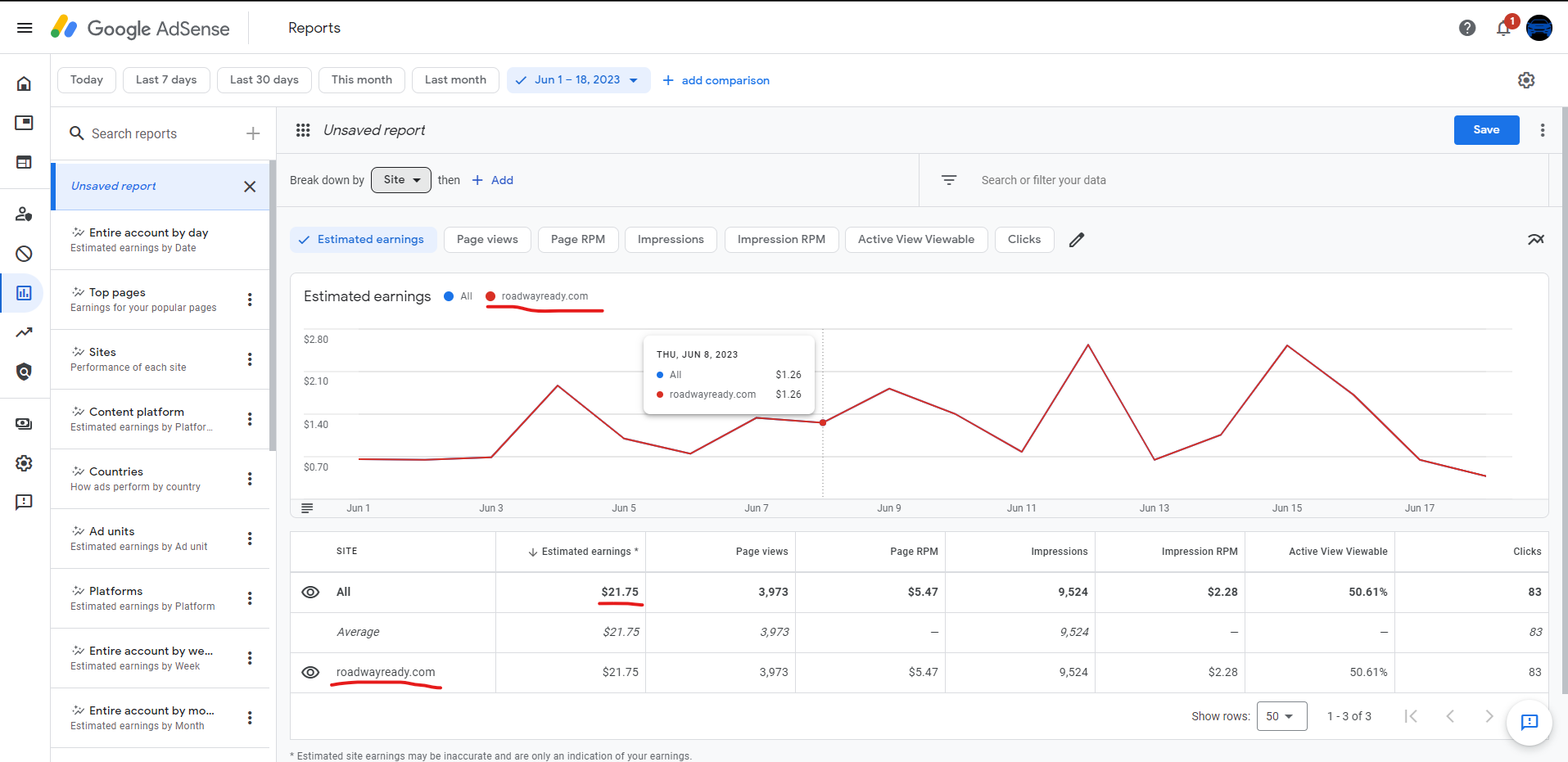Click add comparison link
This screenshot has height=762, width=1568.
tap(716, 80)
